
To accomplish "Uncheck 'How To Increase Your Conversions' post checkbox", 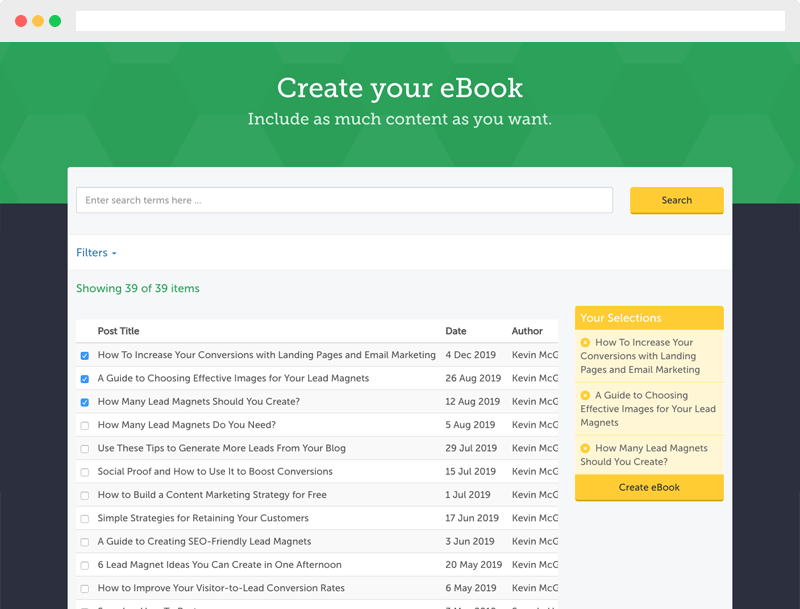I will (x=85, y=356).
